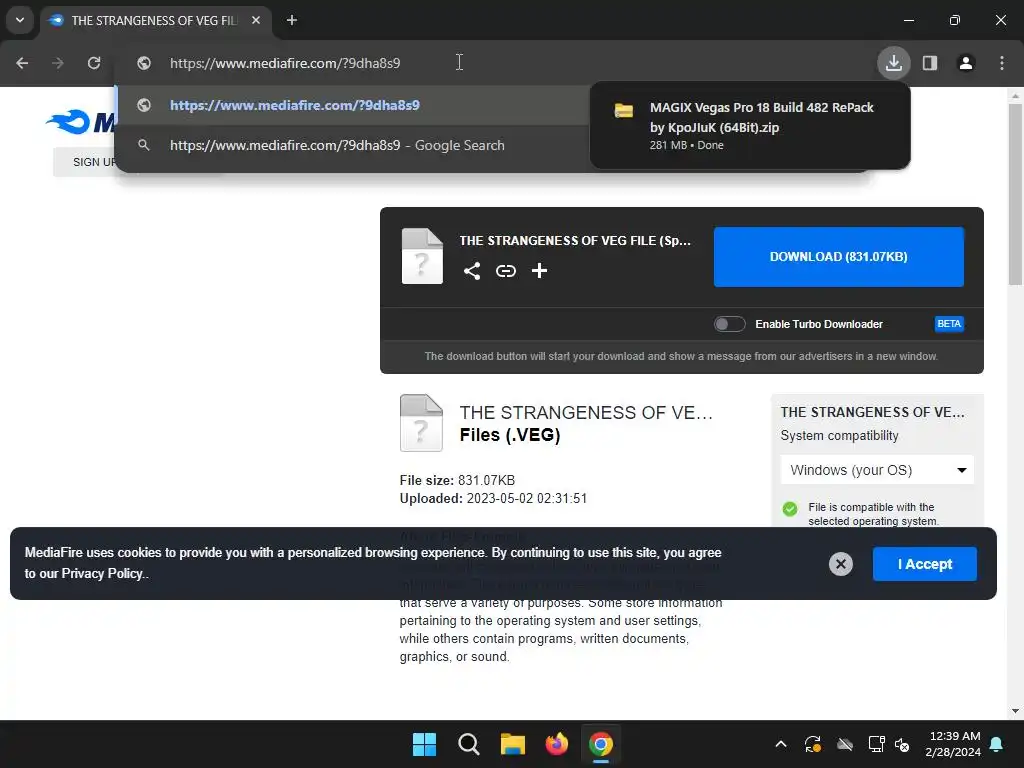Viewport: 1024px width, 768px height.
Task: Expand the tab search chevron
Action: point(20,20)
